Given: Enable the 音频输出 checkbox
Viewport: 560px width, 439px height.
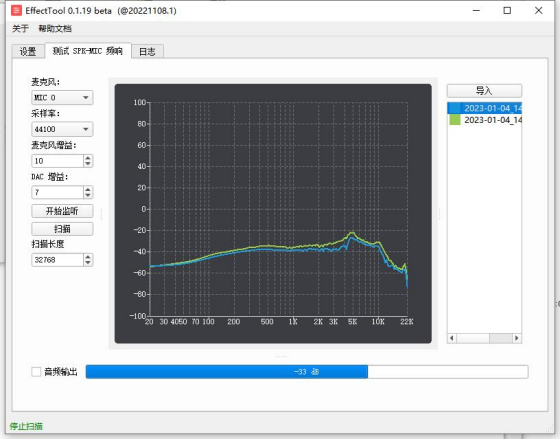Looking at the screenshot, I should [x=36, y=372].
